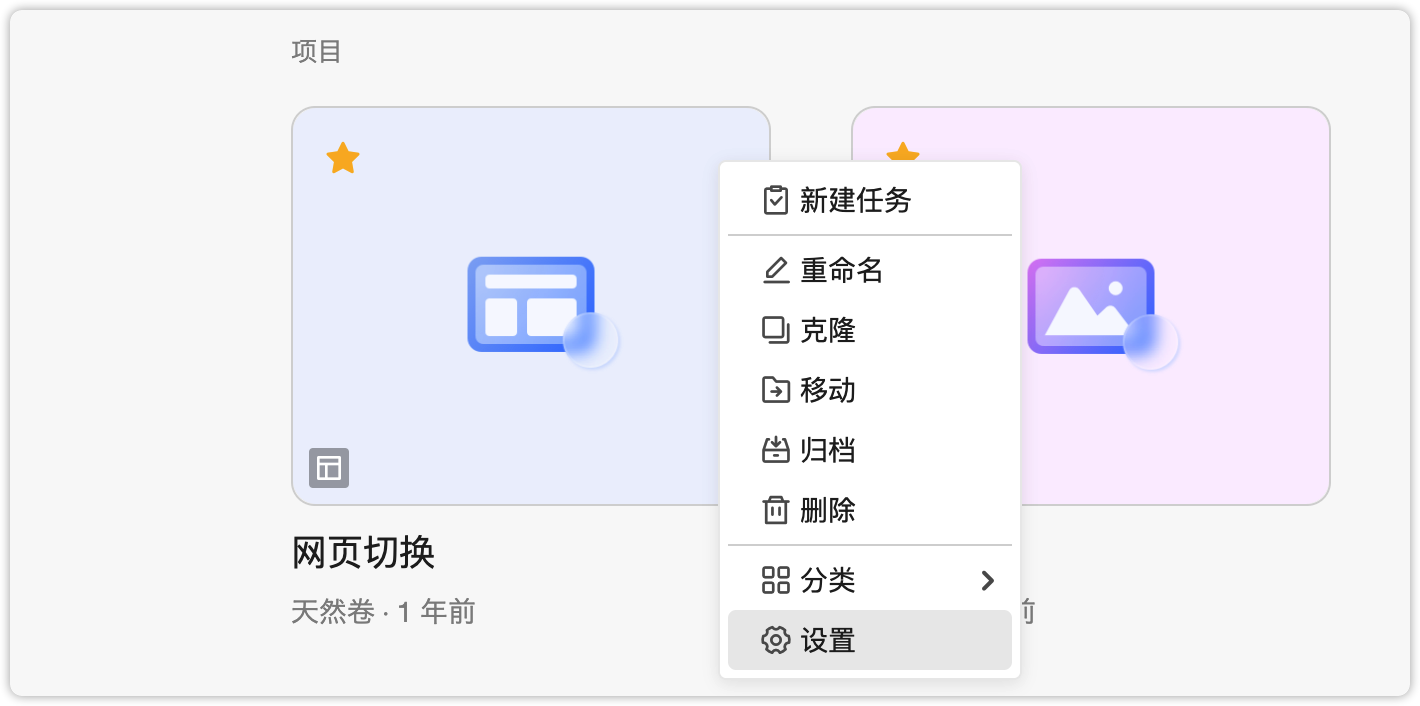Toggle the star on 网页切换 project

(343, 158)
